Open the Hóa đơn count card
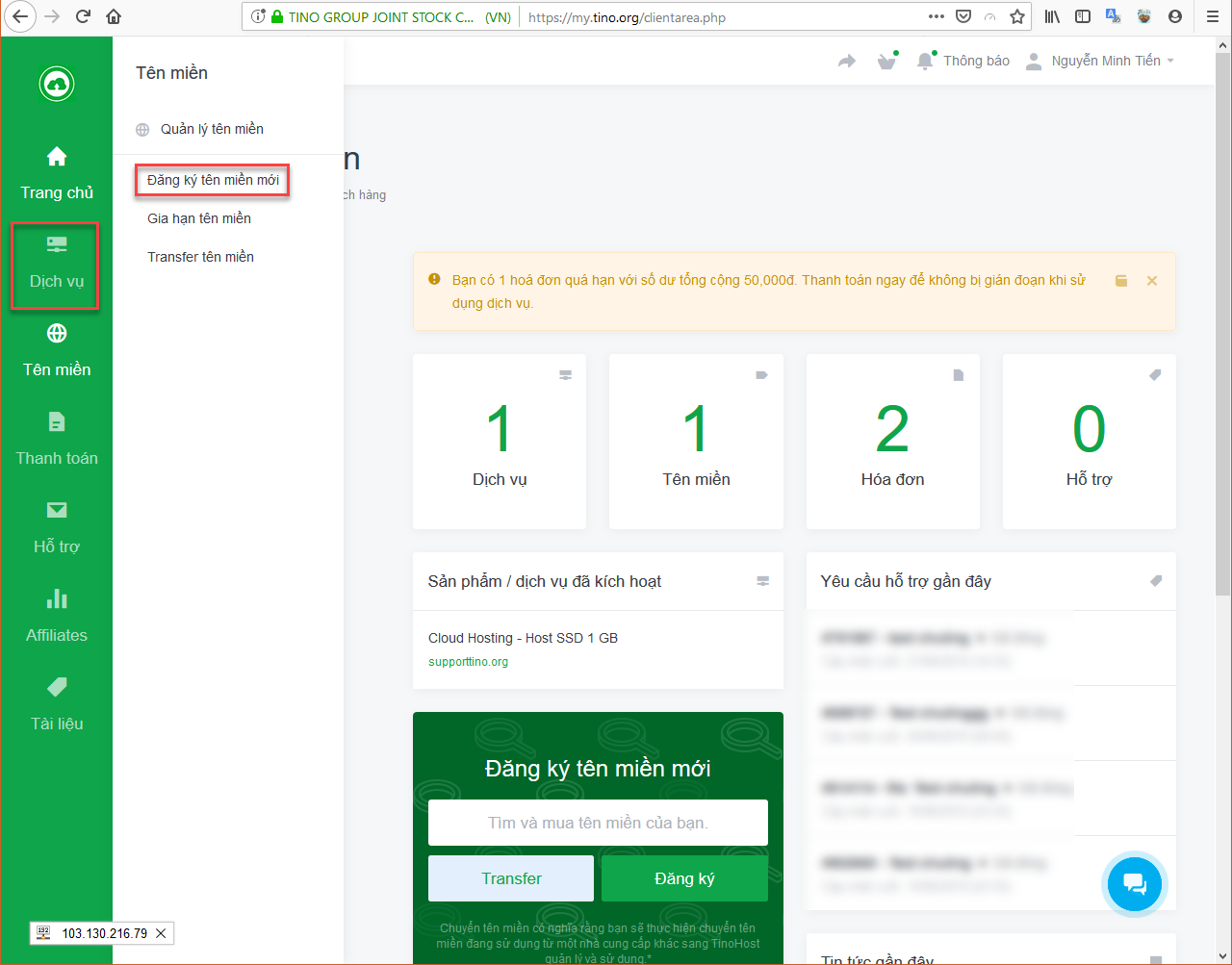 (892, 442)
